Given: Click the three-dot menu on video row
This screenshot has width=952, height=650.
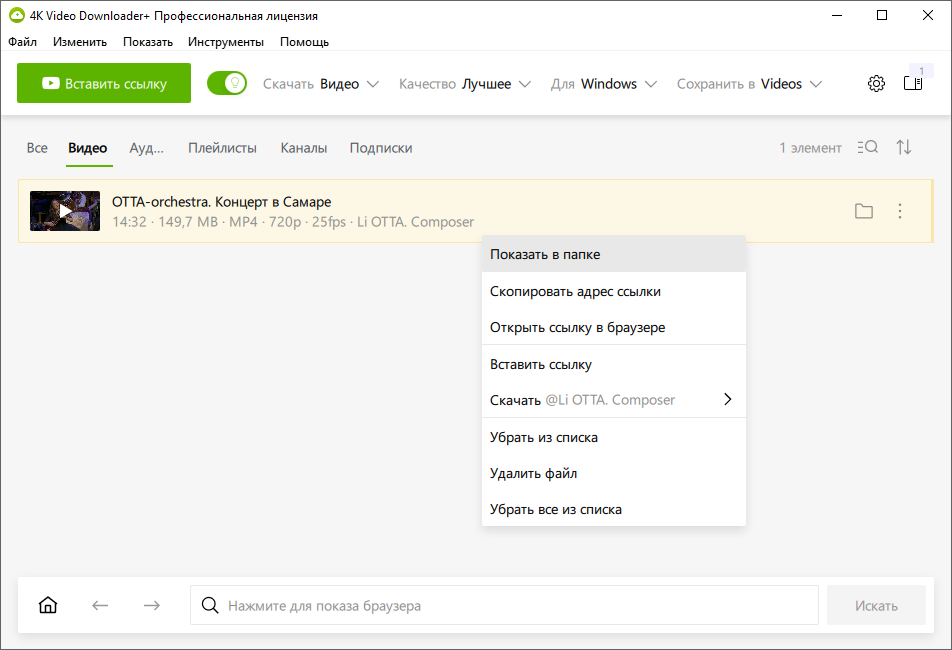Looking at the screenshot, I should 900,211.
